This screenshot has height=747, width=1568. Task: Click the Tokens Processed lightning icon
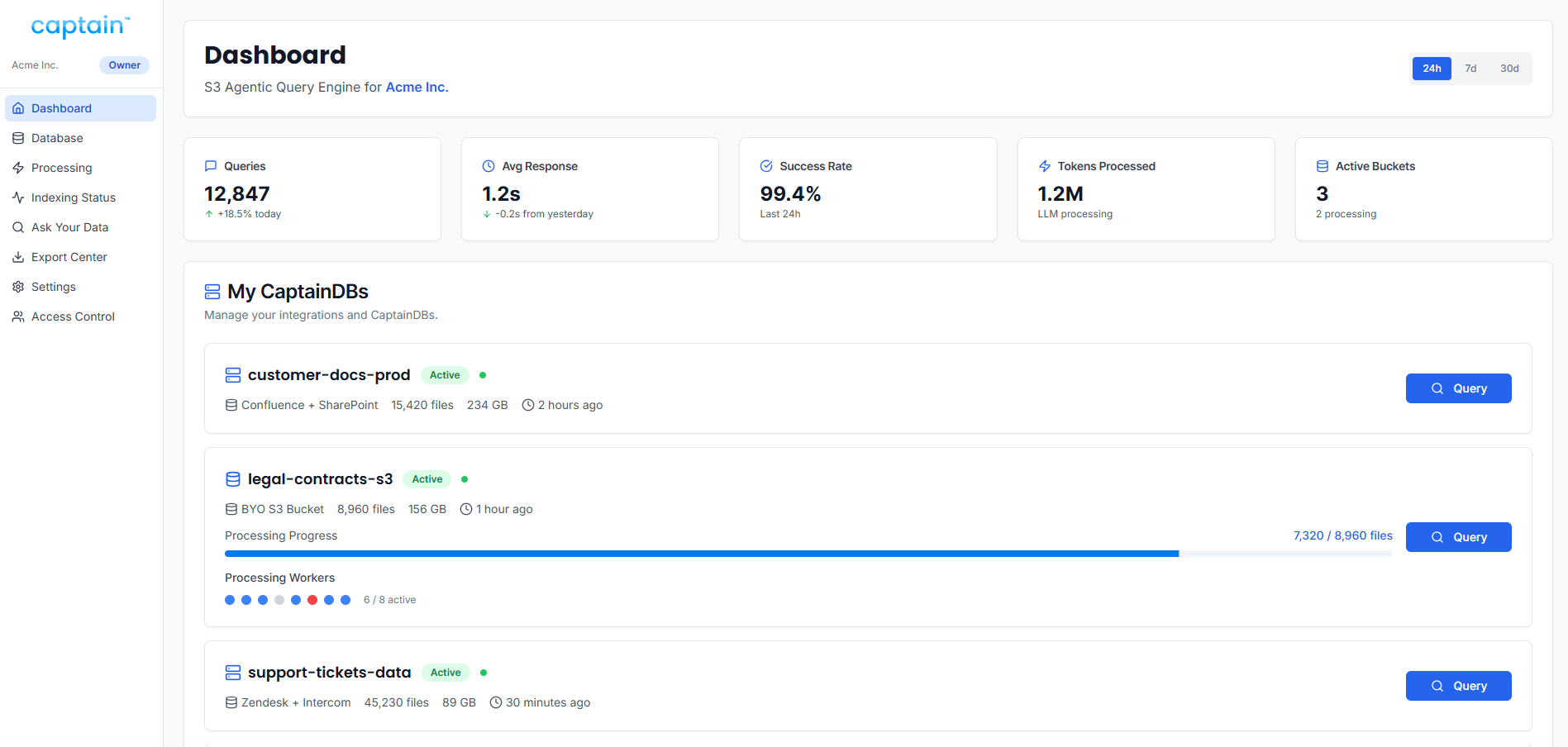(1045, 166)
